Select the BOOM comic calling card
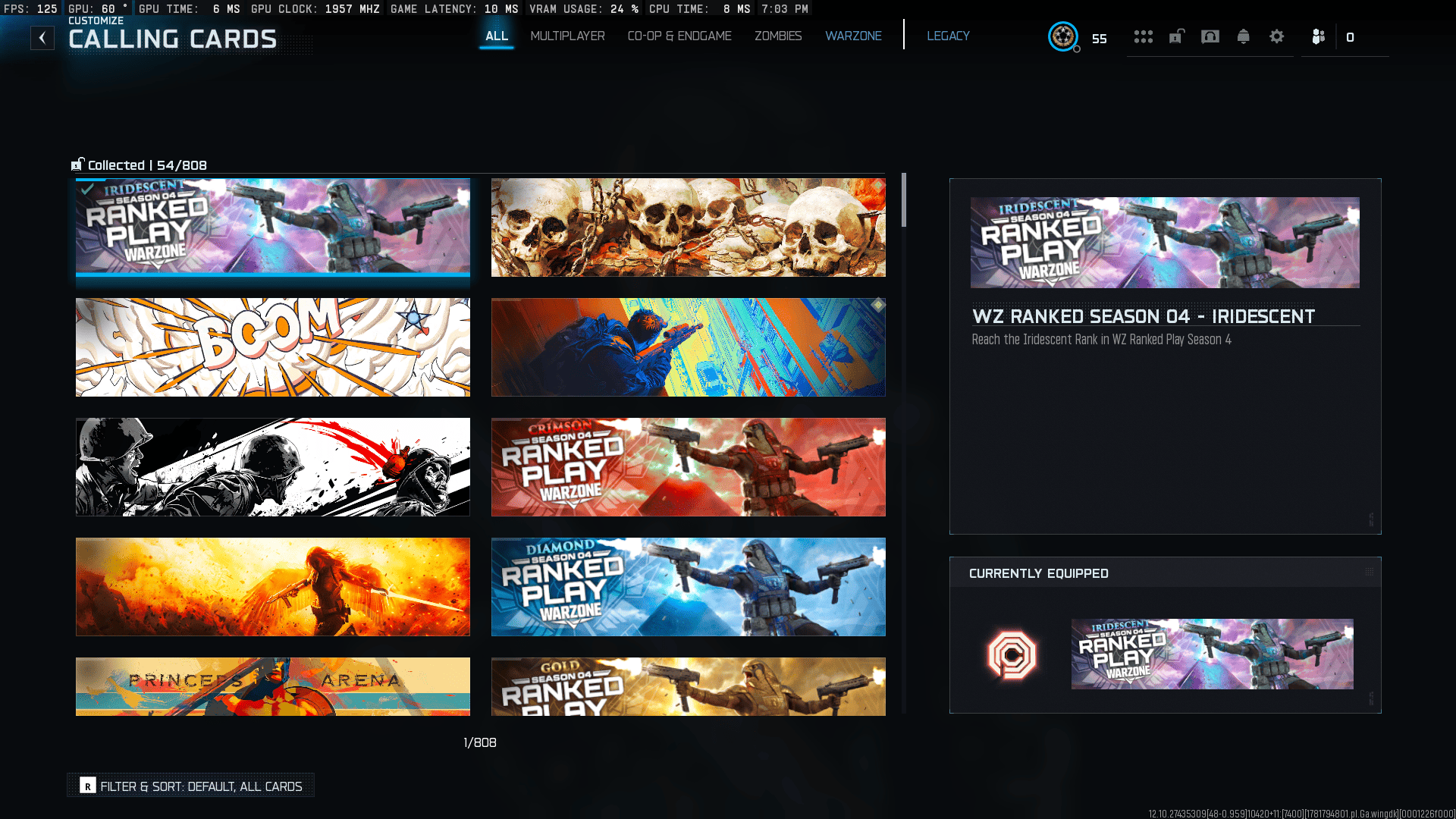Image resolution: width=1456 pixels, height=819 pixels. [273, 347]
